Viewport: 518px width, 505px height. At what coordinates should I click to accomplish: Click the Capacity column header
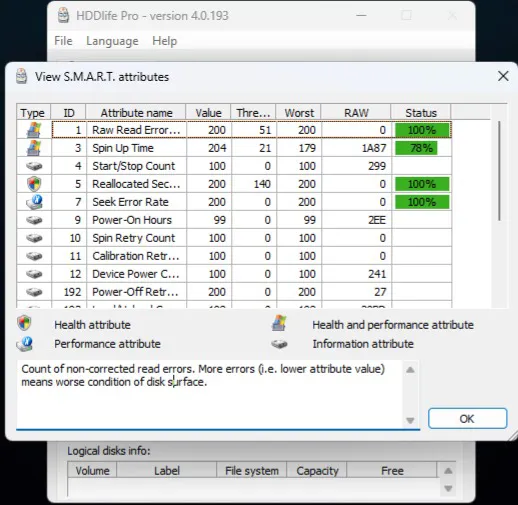317,471
